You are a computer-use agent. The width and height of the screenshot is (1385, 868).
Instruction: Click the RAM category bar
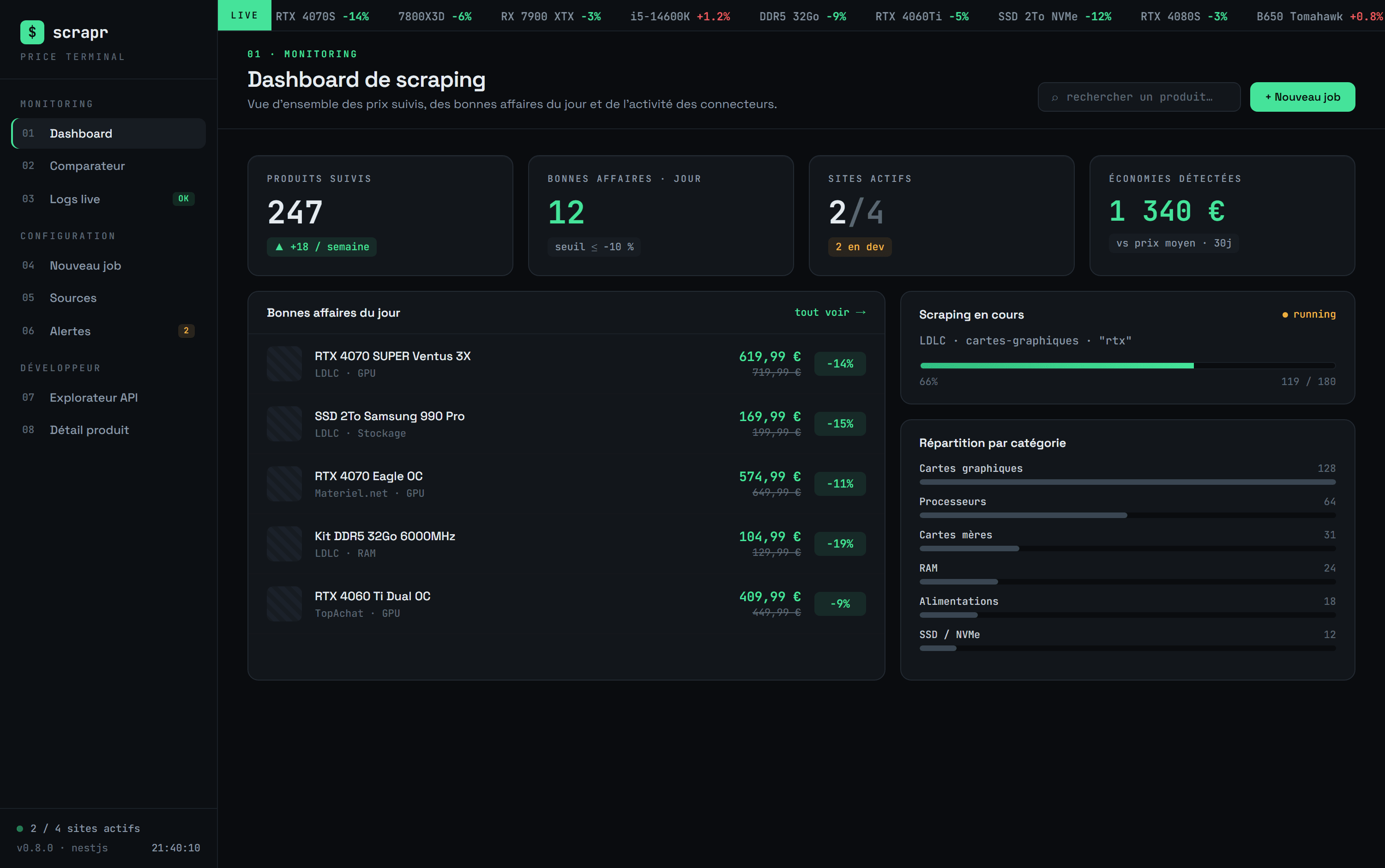(x=1127, y=582)
